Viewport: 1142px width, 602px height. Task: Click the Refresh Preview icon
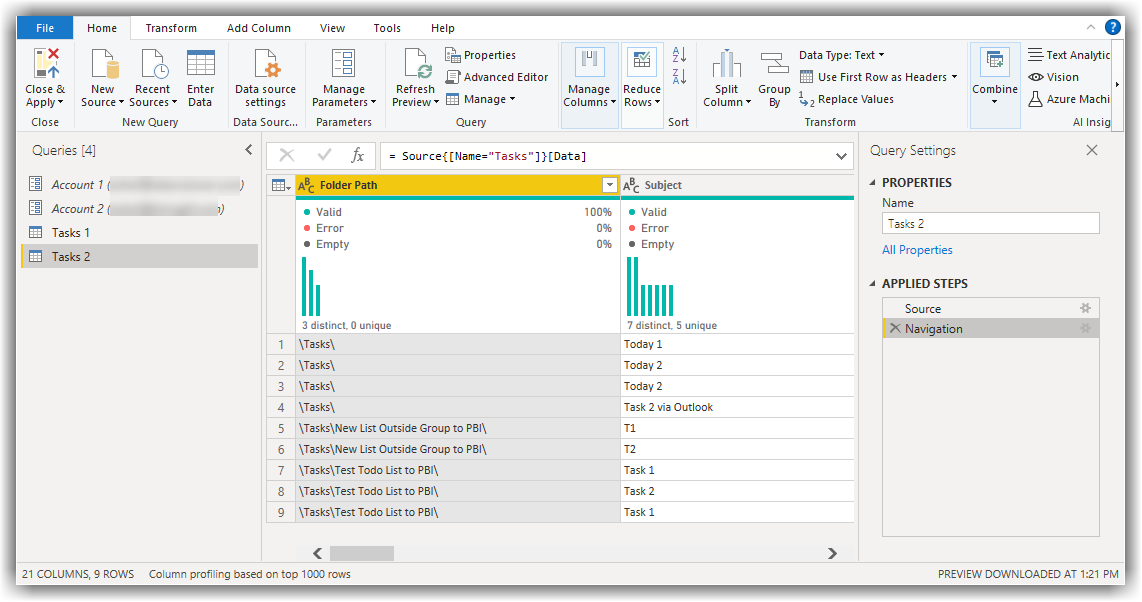[x=417, y=63]
